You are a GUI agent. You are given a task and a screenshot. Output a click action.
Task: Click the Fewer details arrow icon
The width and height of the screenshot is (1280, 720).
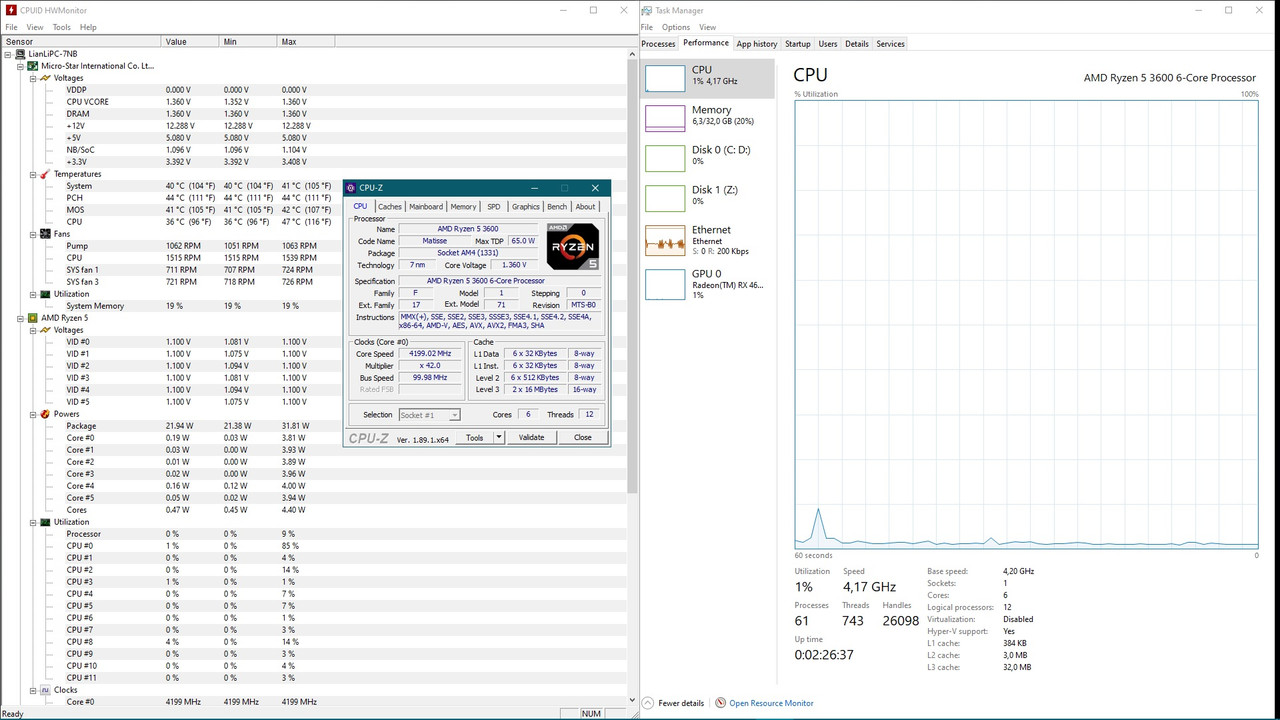pyautogui.click(x=648, y=703)
